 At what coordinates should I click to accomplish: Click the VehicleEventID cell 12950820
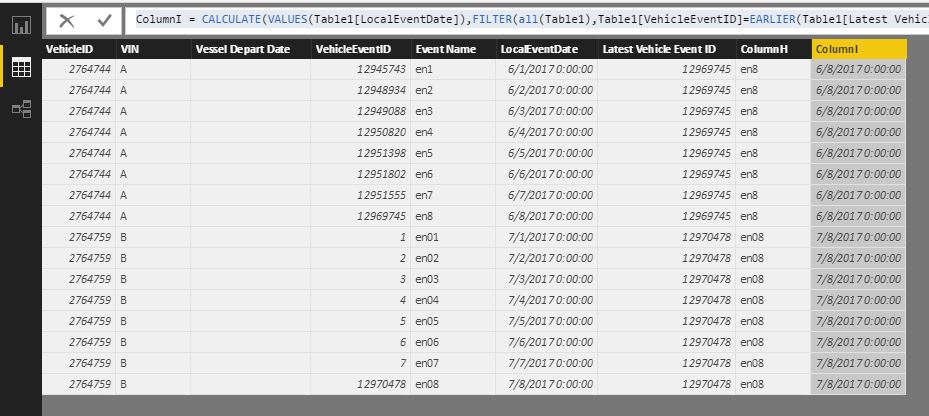[x=361, y=132]
